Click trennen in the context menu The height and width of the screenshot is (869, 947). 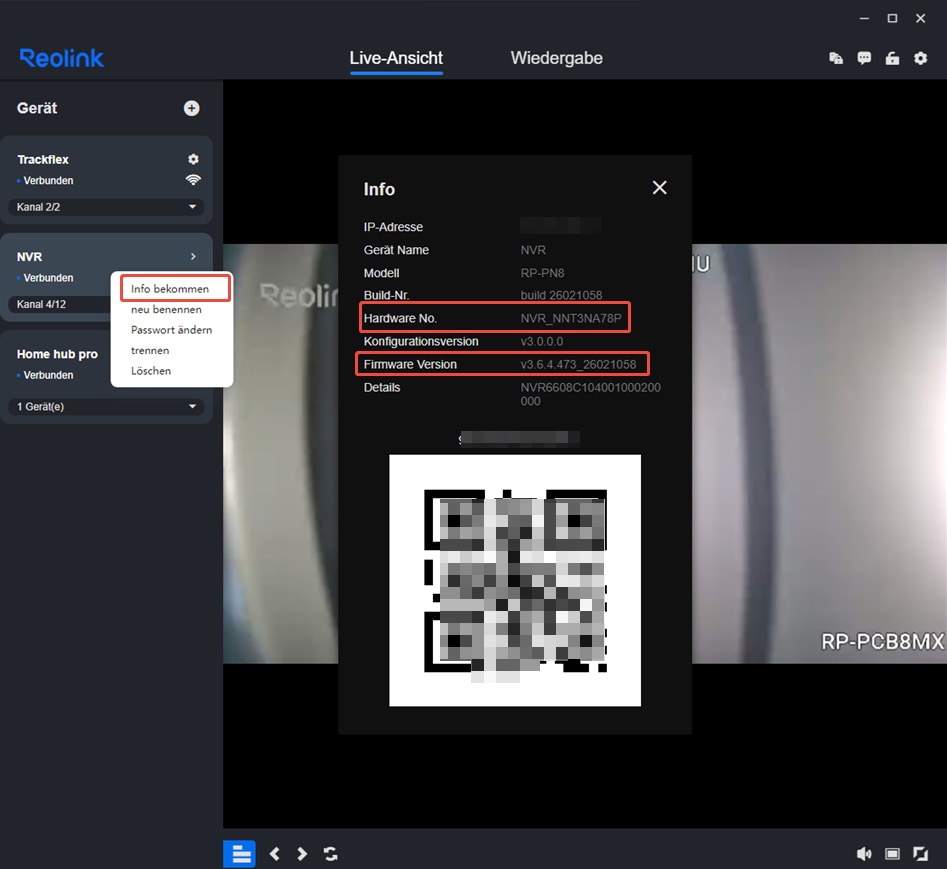pyautogui.click(x=150, y=350)
